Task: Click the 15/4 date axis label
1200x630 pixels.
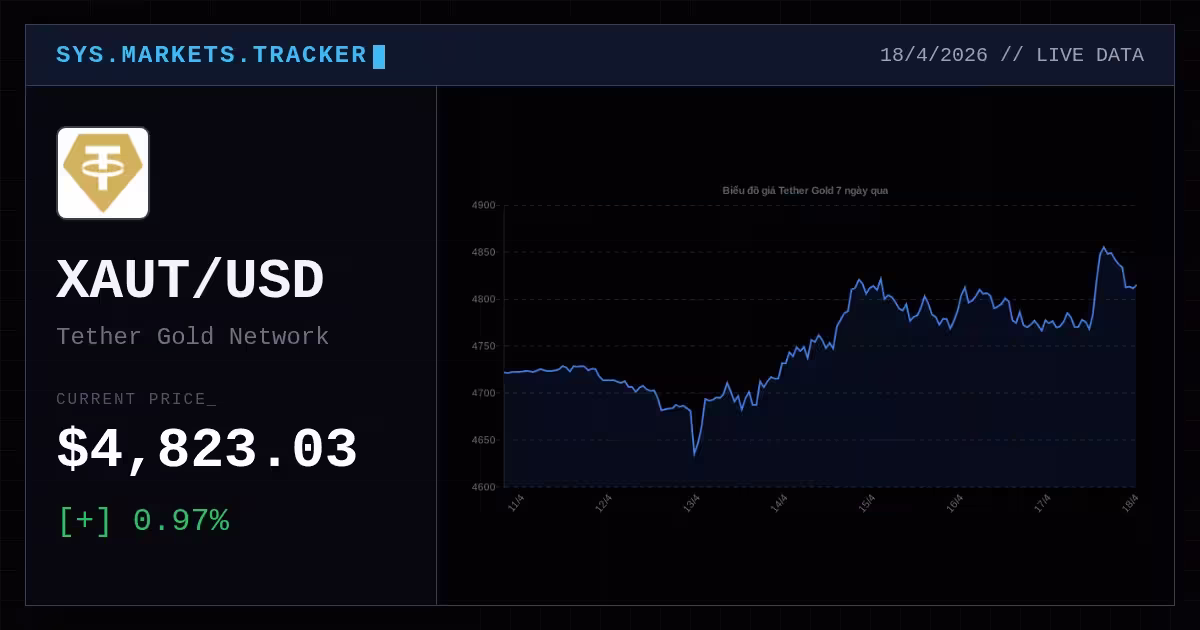Action: (x=867, y=503)
